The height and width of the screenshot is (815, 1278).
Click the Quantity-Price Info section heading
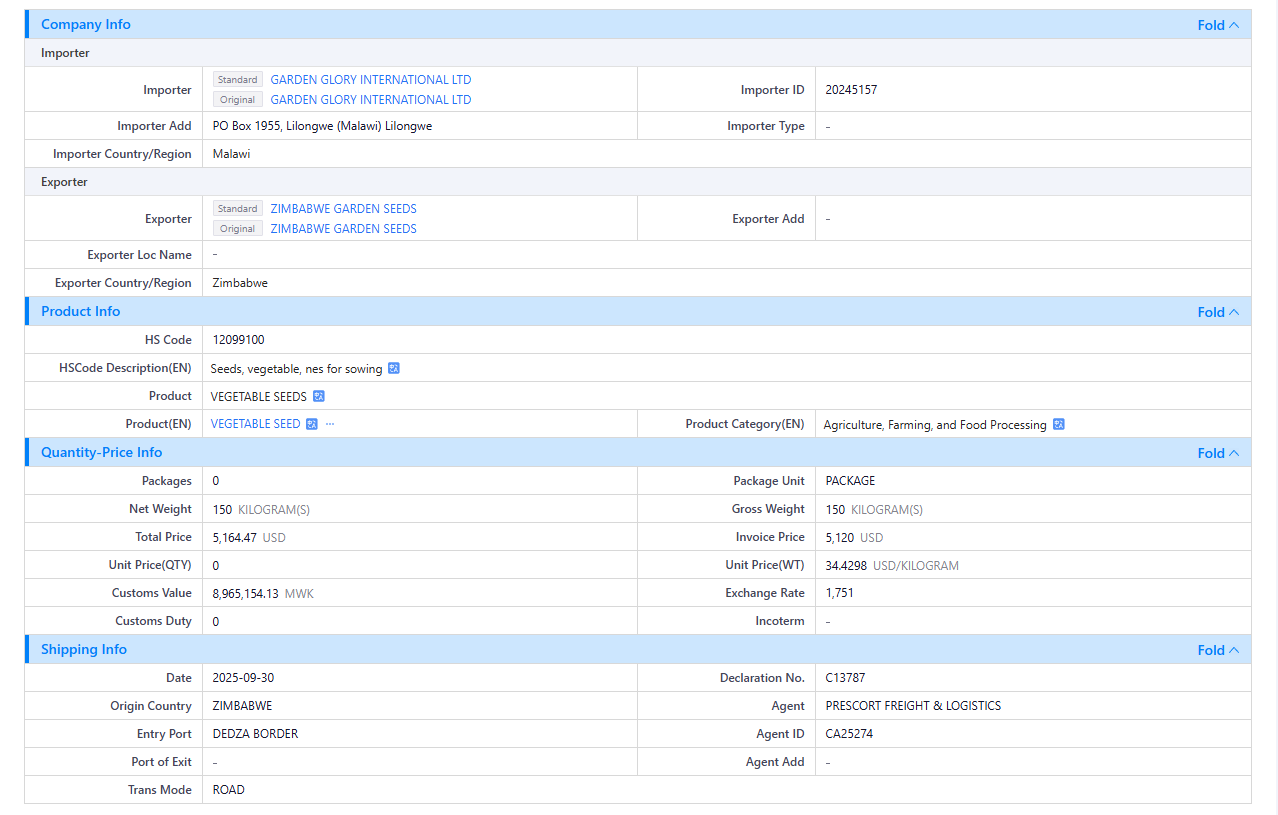[102, 452]
